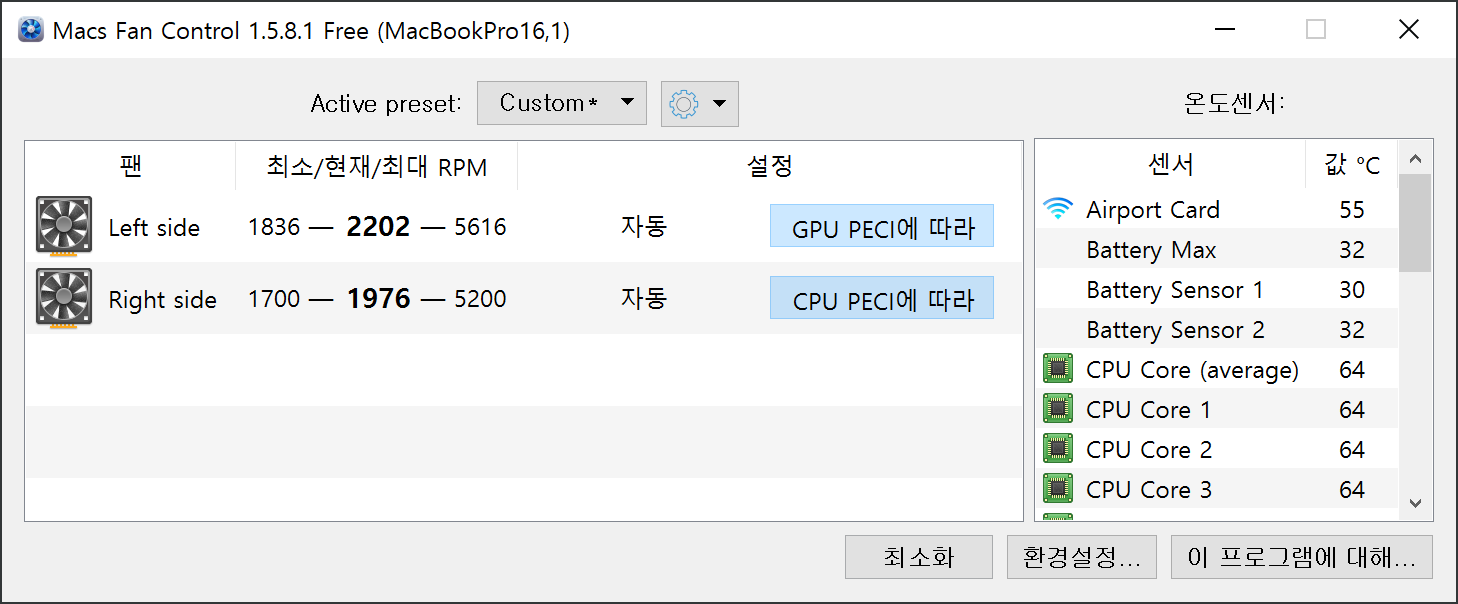Click the 팬 column header
The height and width of the screenshot is (604, 1458).
pyautogui.click(x=131, y=166)
